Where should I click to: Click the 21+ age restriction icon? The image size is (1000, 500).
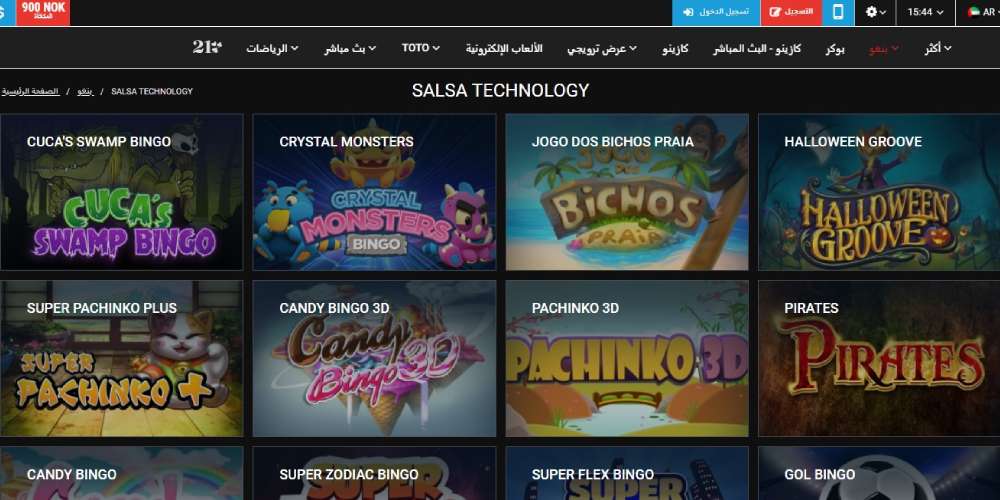[x=207, y=47]
